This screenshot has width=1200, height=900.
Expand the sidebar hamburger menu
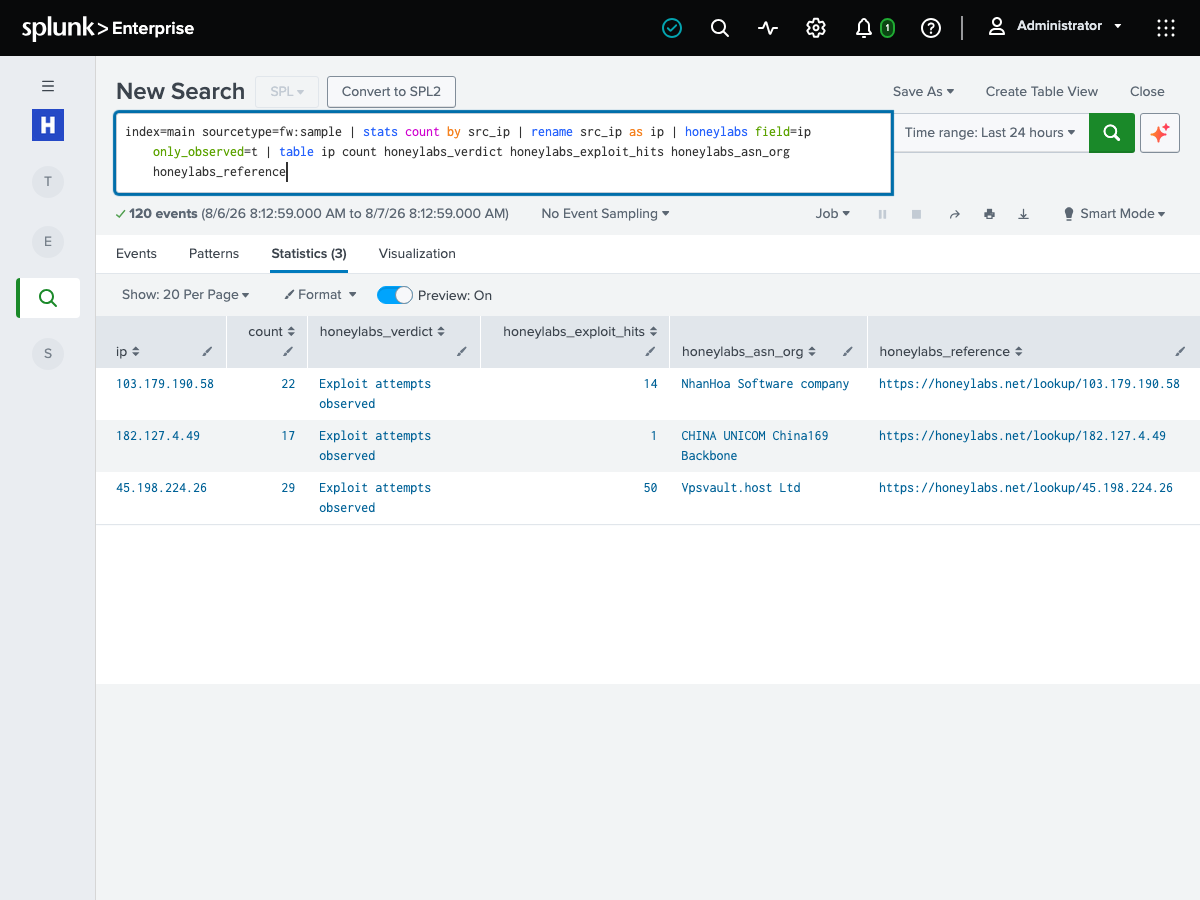pos(48,86)
